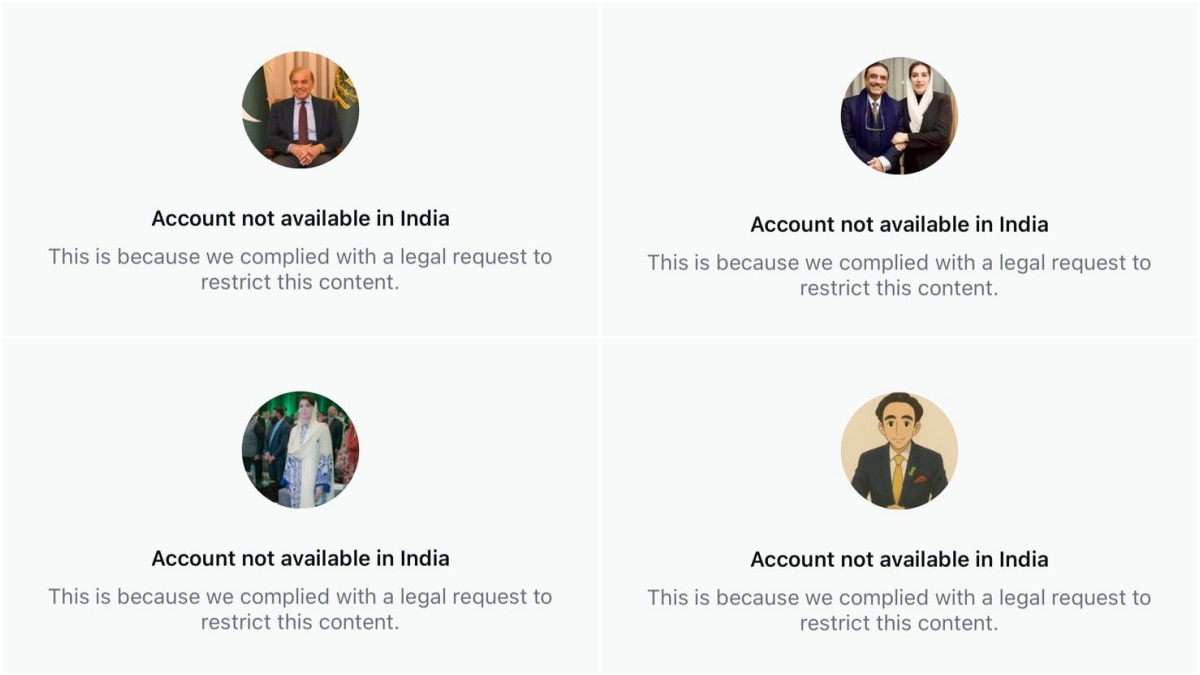Select 'Account not available in India' heading below seated man photo
This screenshot has height=675, width=1200.
pyautogui.click(x=300, y=218)
